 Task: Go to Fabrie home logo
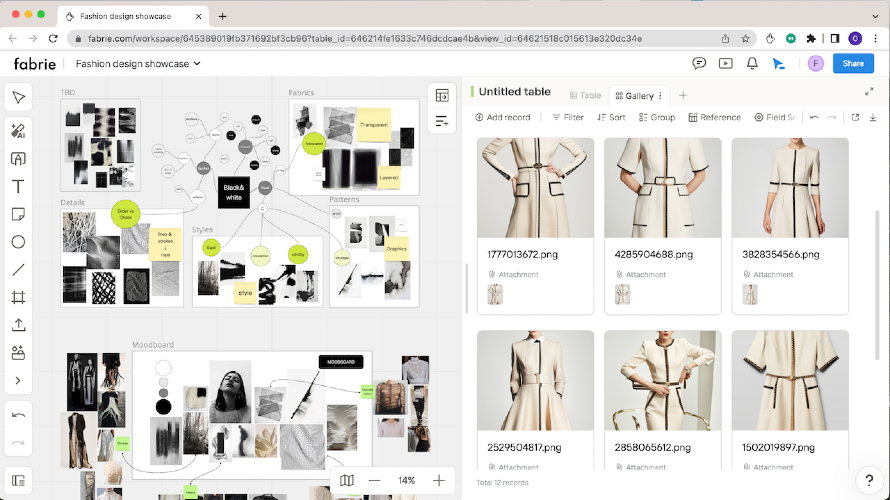tap(35, 64)
